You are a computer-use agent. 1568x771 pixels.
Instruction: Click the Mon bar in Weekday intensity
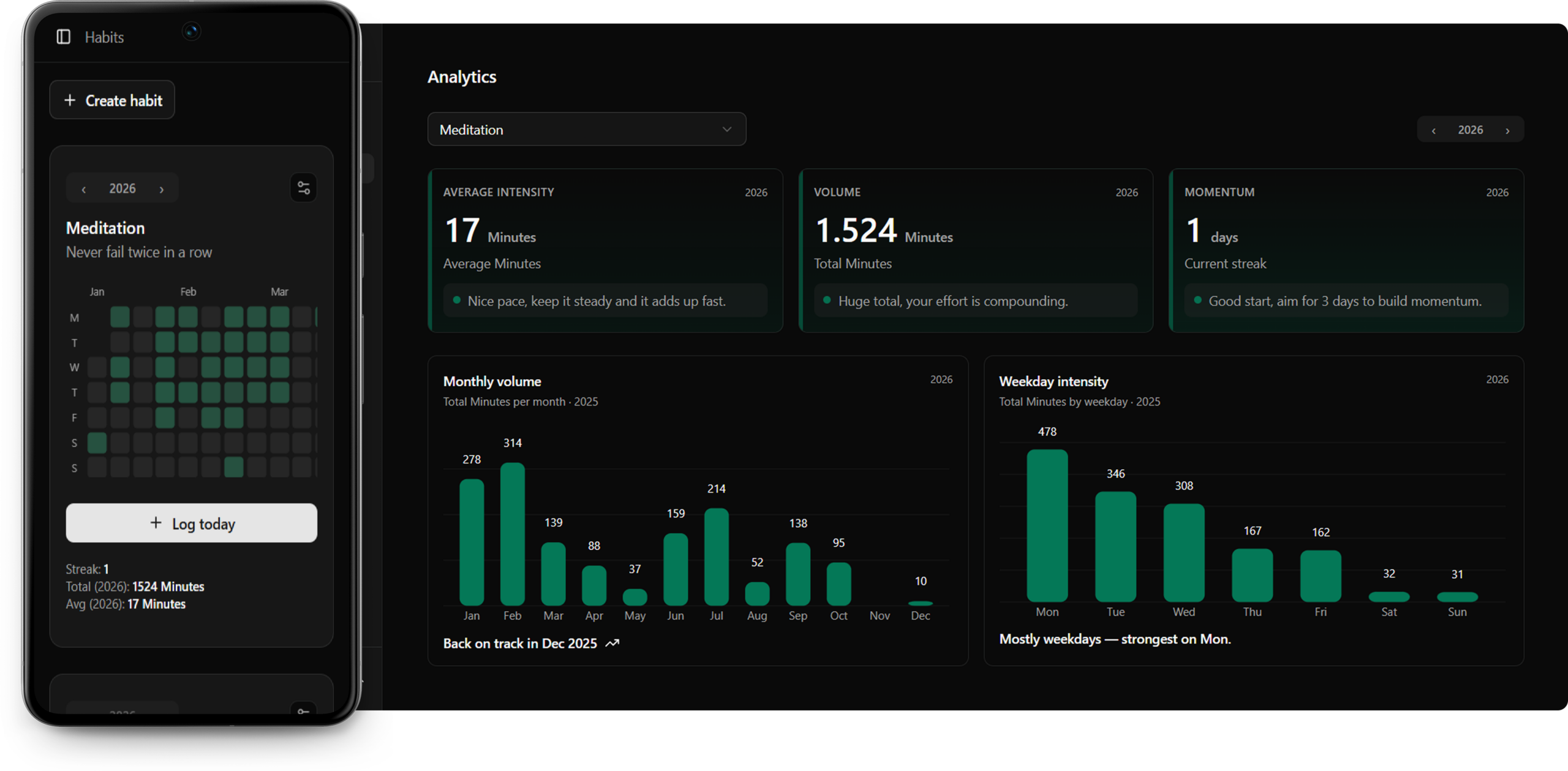pos(1047,525)
